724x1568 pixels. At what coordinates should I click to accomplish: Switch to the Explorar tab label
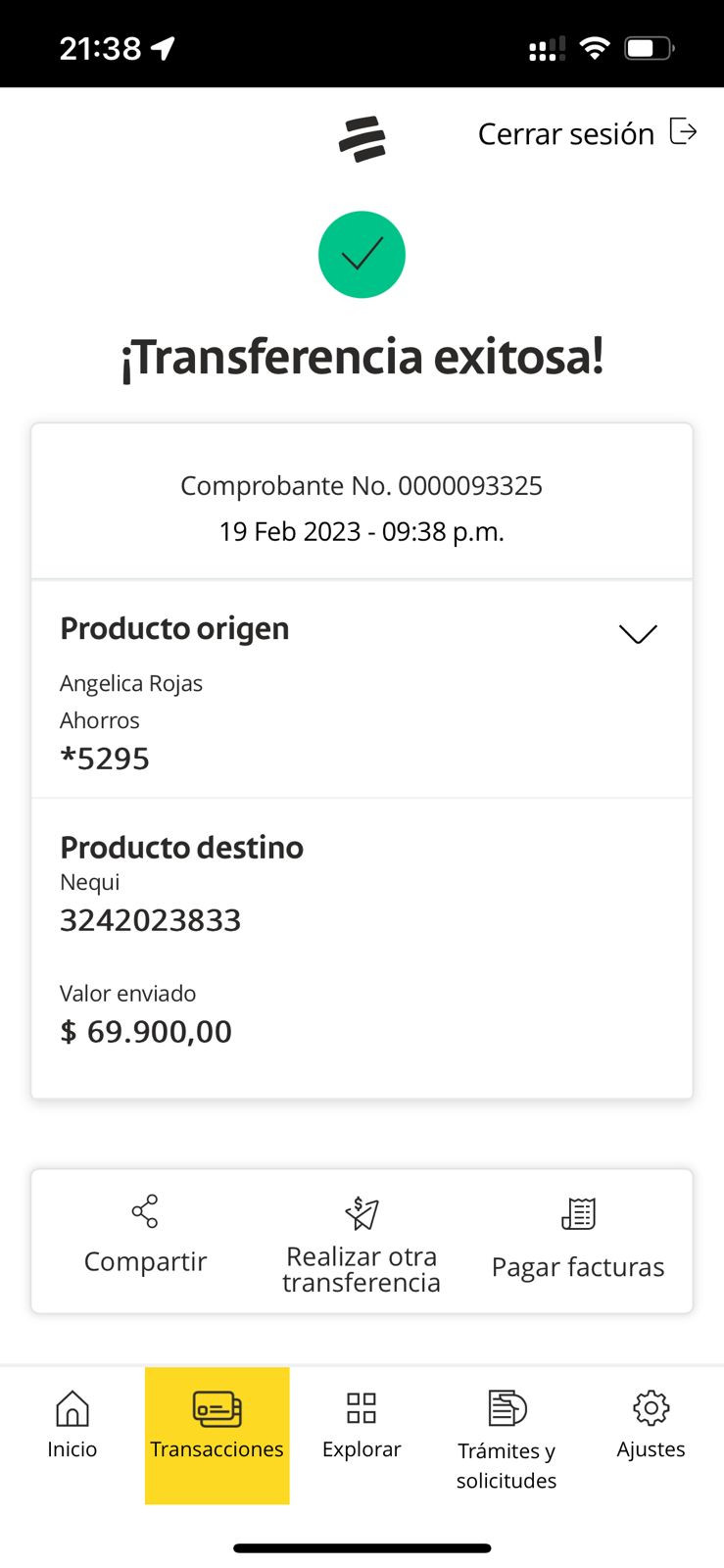pyautogui.click(x=362, y=1449)
